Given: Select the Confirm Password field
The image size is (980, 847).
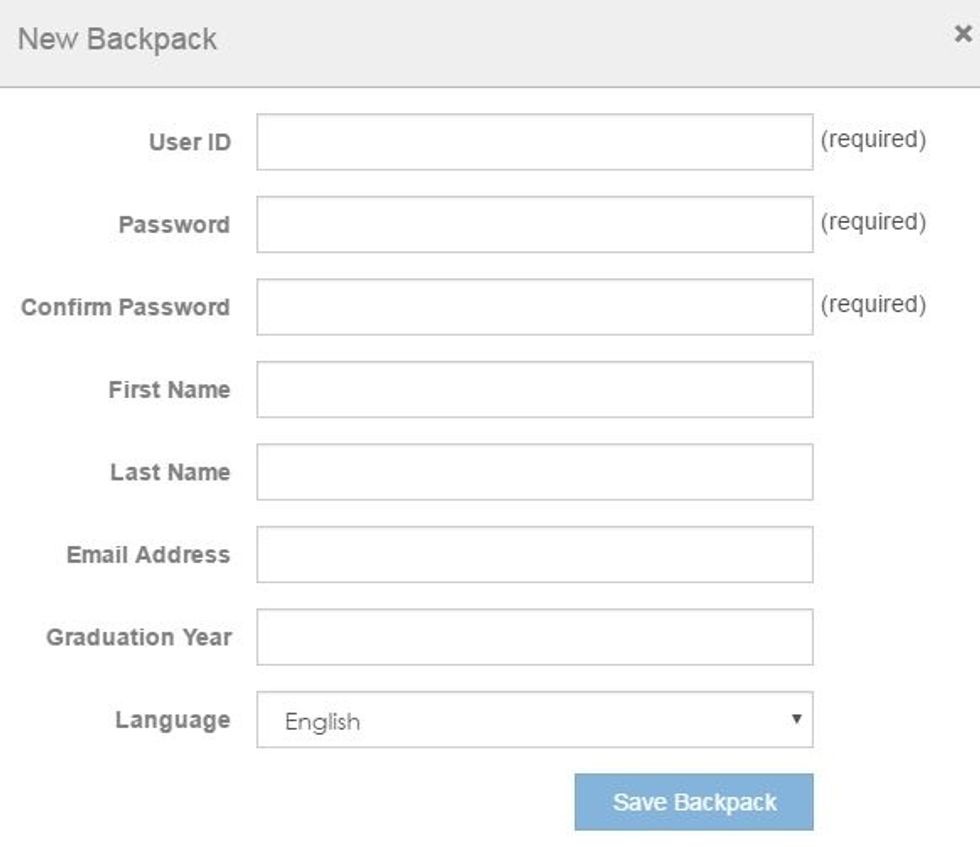Looking at the screenshot, I should pos(535,305).
